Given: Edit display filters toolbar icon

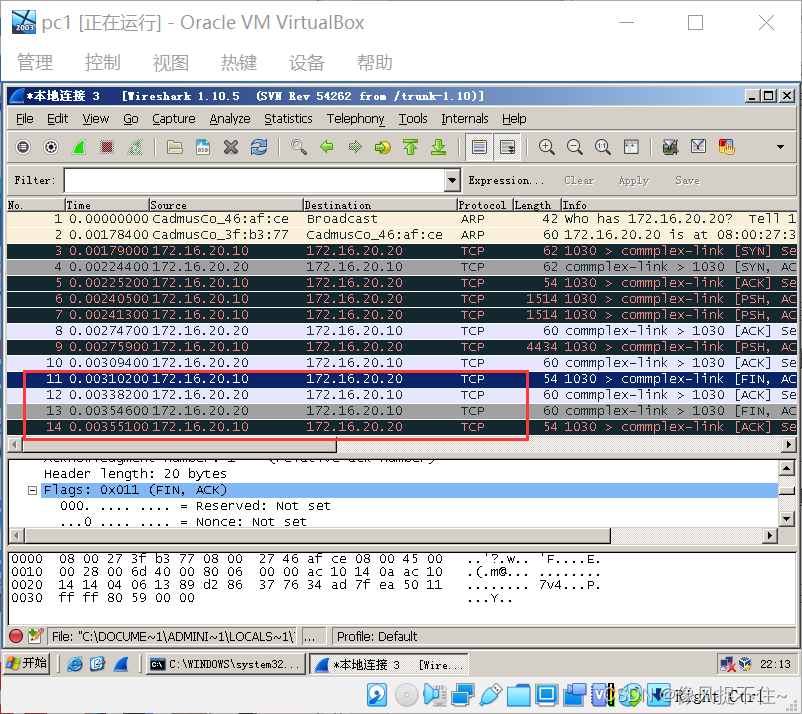Looking at the screenshot, I should click(698, 147).
